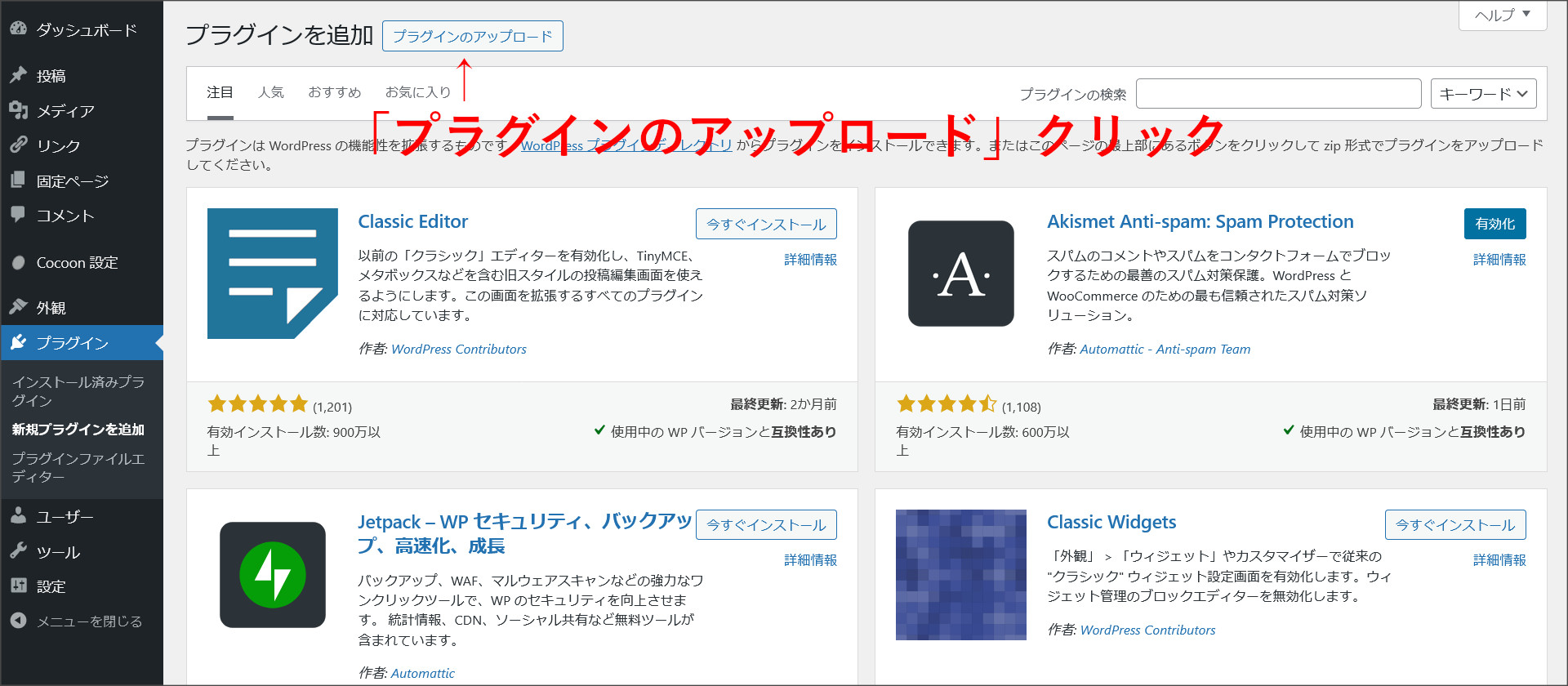Click the chain link icon beside リンク

click(18, 145)
